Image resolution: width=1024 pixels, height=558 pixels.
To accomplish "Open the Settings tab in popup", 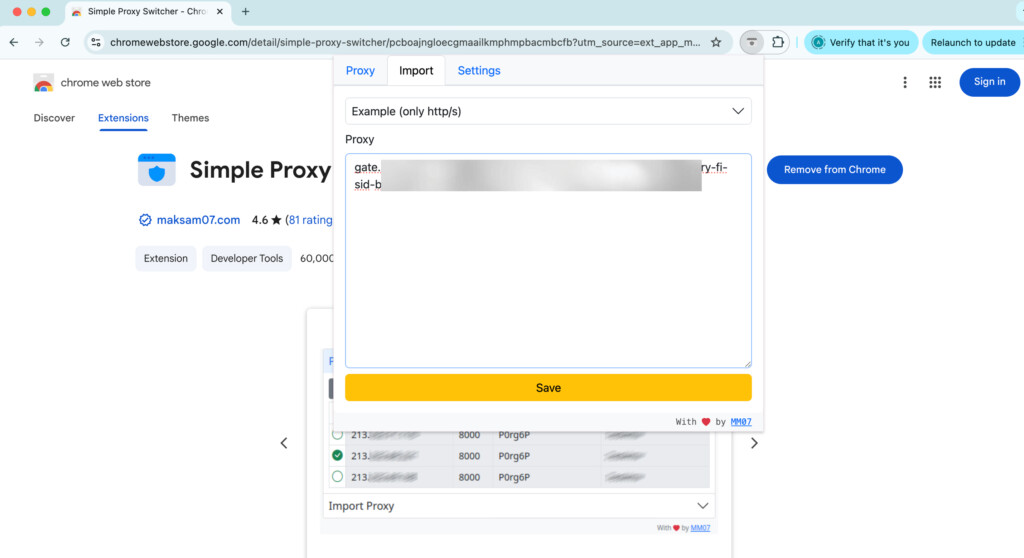I will click(x=479, y=71).
